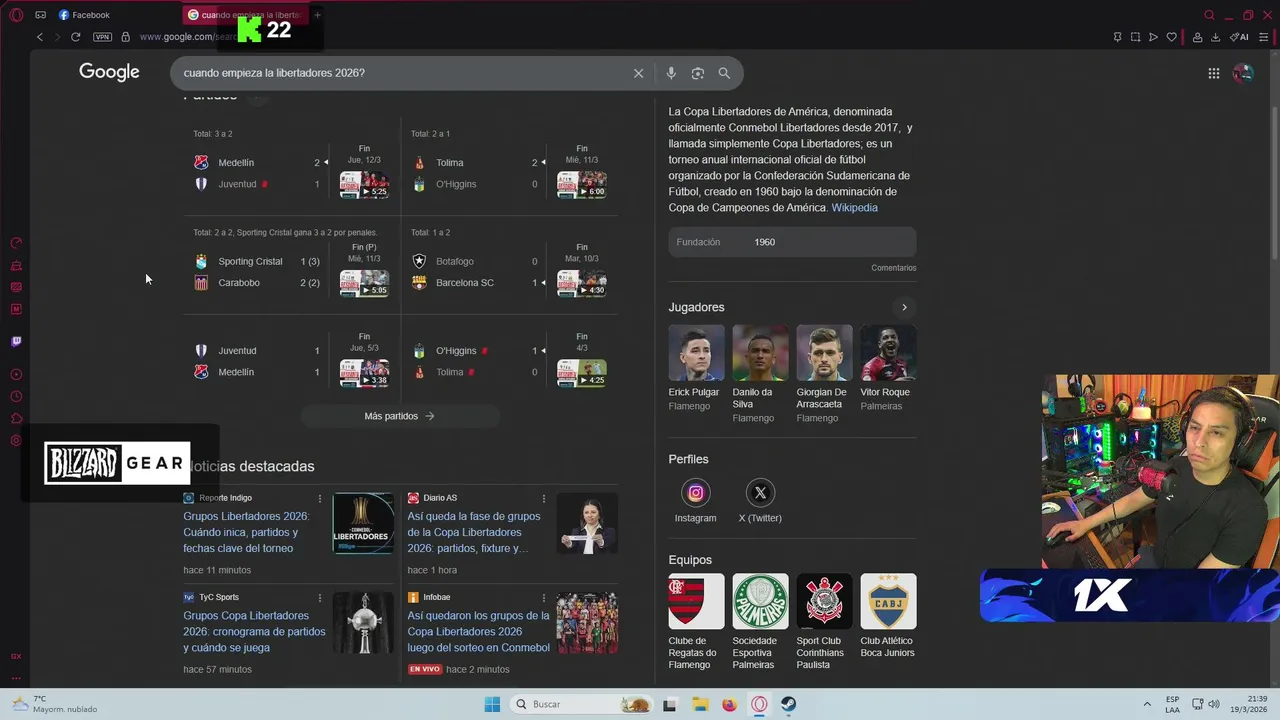Open the Instagram profile
Screen dimensions: 1280x720
(695, 502)
